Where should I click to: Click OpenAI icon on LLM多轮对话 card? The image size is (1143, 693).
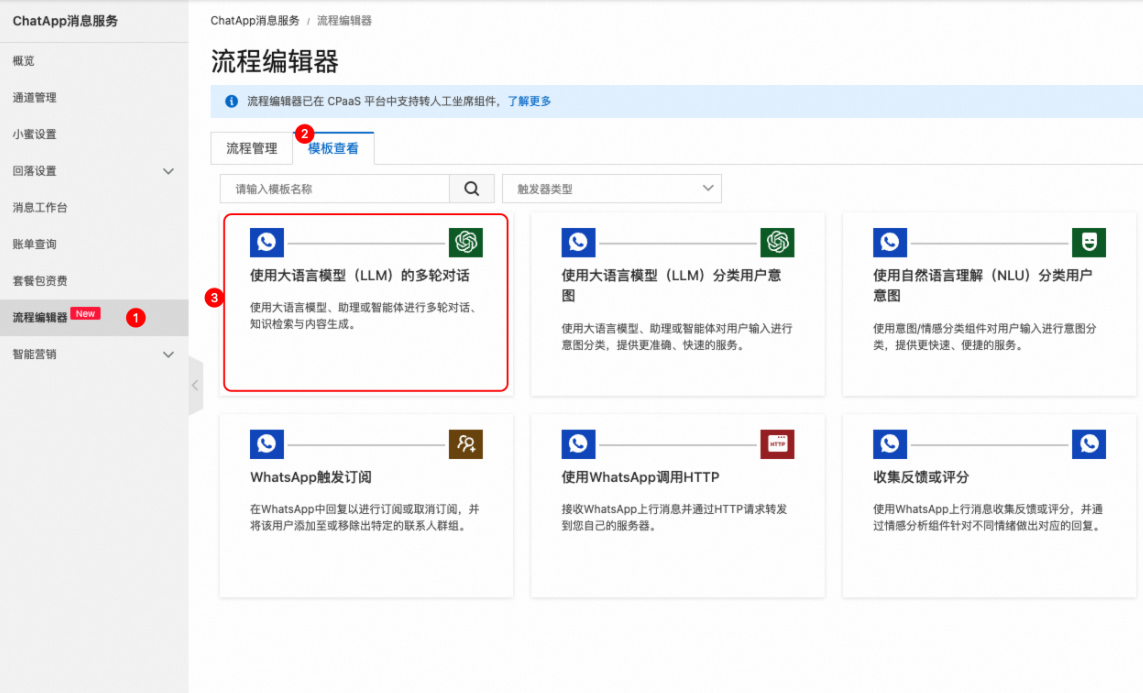(466, 242)
